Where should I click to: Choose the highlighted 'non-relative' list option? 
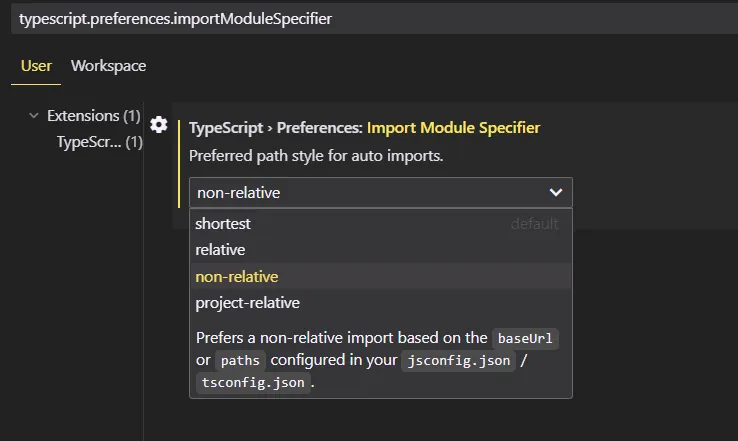tap(381, 276)
